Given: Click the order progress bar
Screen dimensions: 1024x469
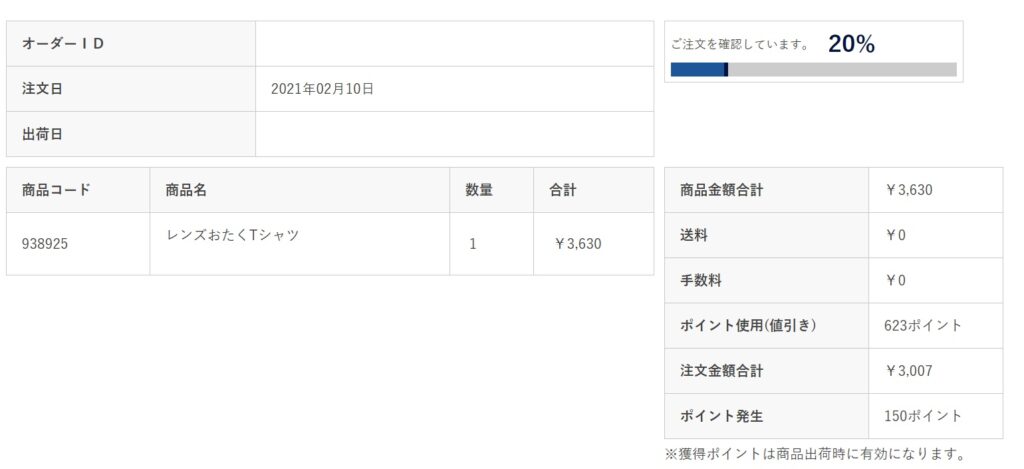Looking at the screenshot, I should pyautogui.click(x=813, y=69).
